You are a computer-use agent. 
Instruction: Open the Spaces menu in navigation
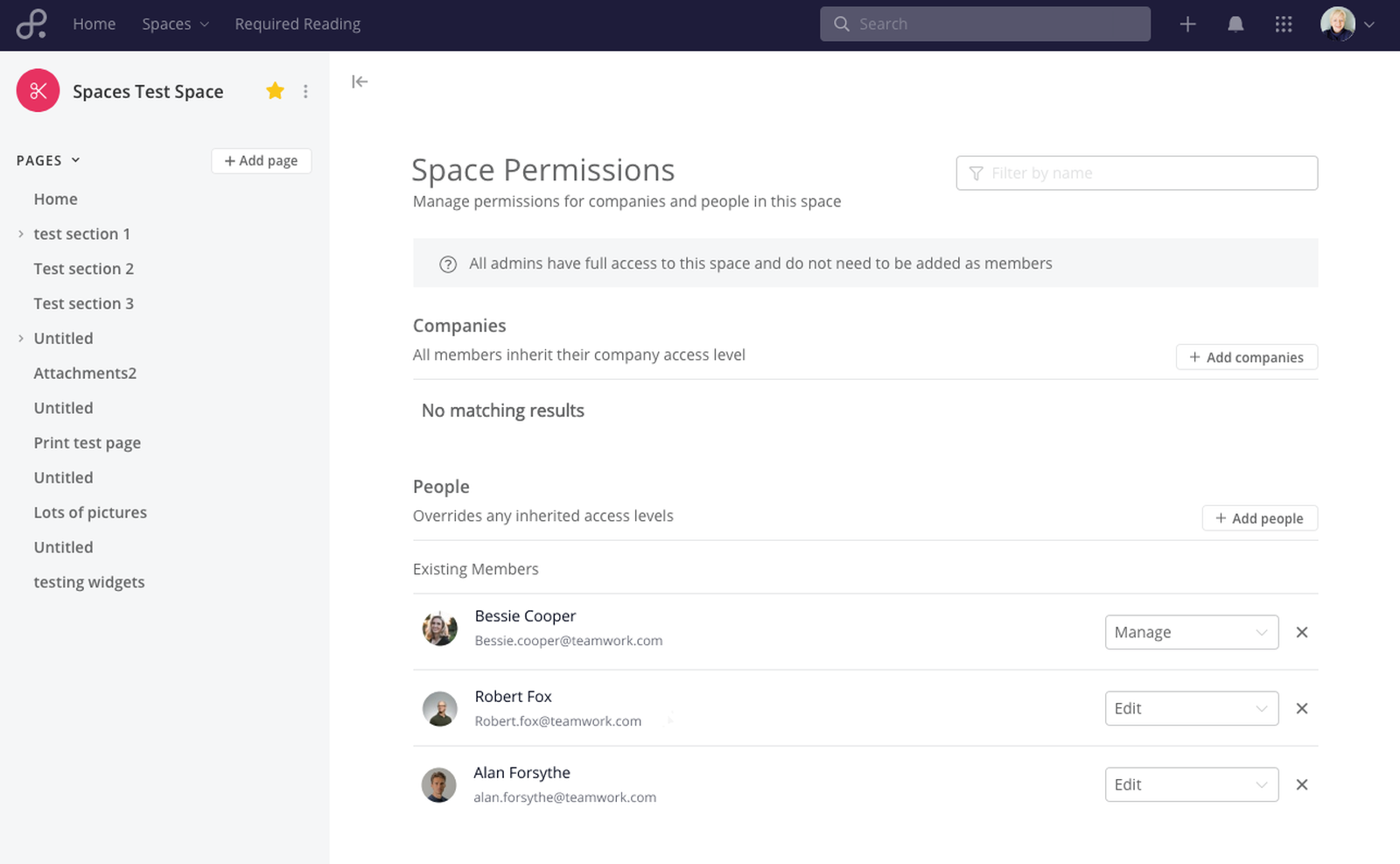175,25
